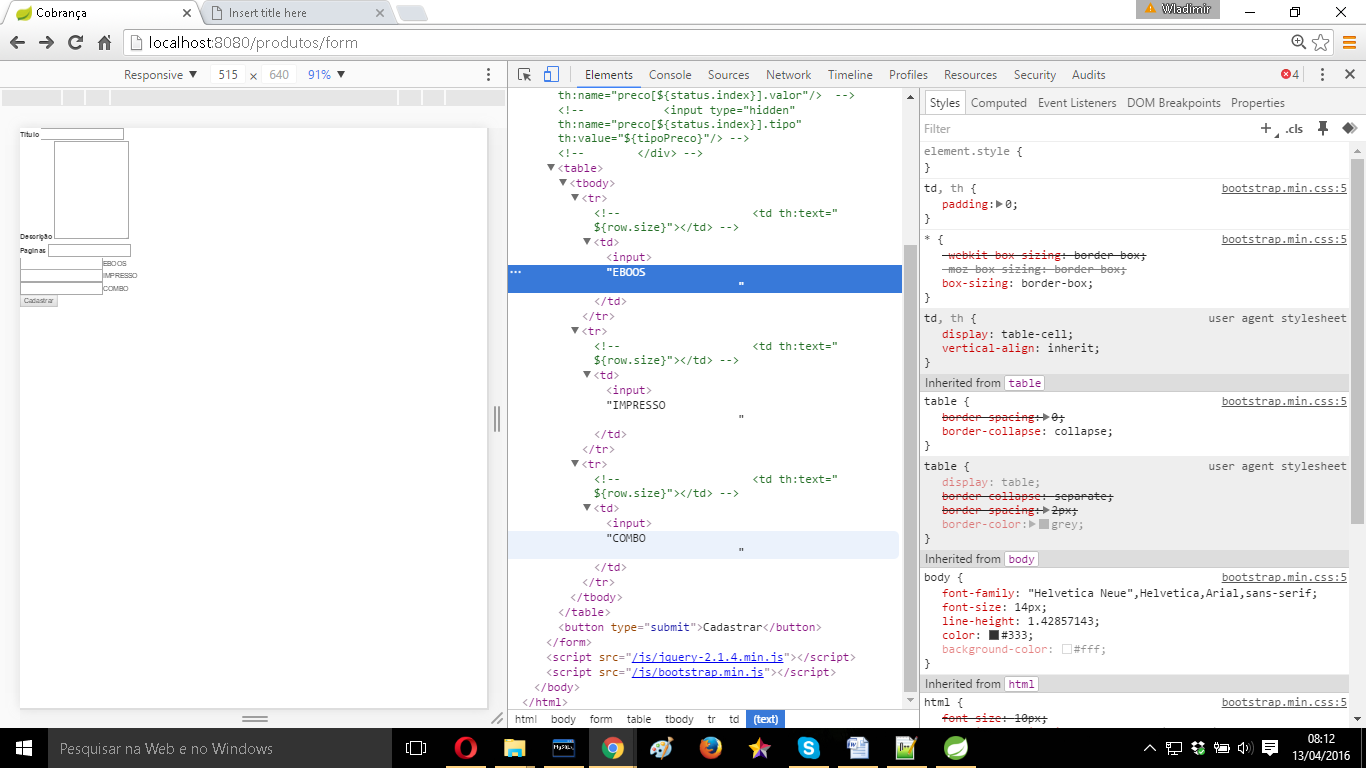Image resolution: width=1366 pixels, height=768 pixels.
Task: Bookmark this page with the star icon
Action: 1321,43
